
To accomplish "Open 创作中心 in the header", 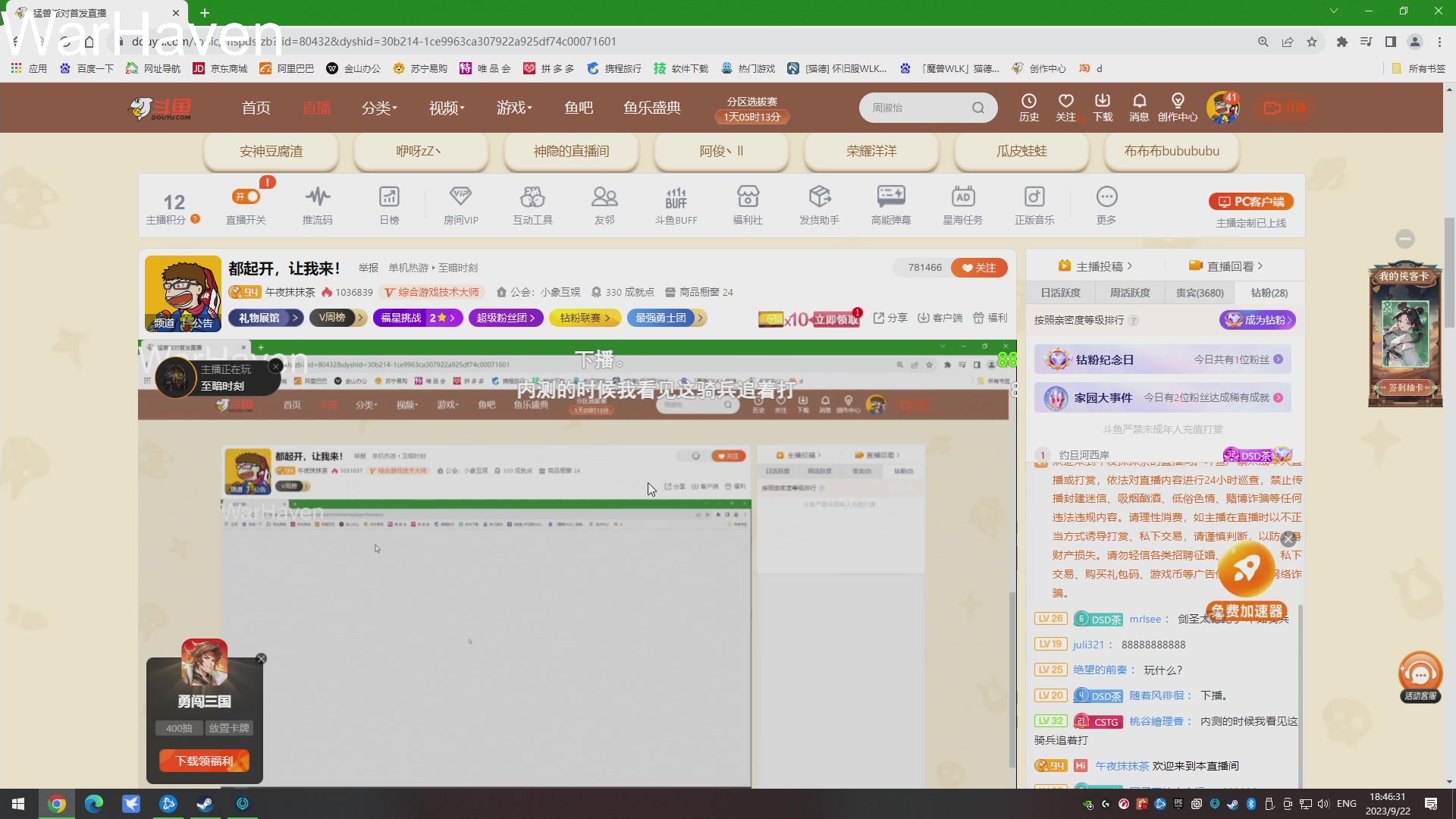I will (x=1178, y=108).
